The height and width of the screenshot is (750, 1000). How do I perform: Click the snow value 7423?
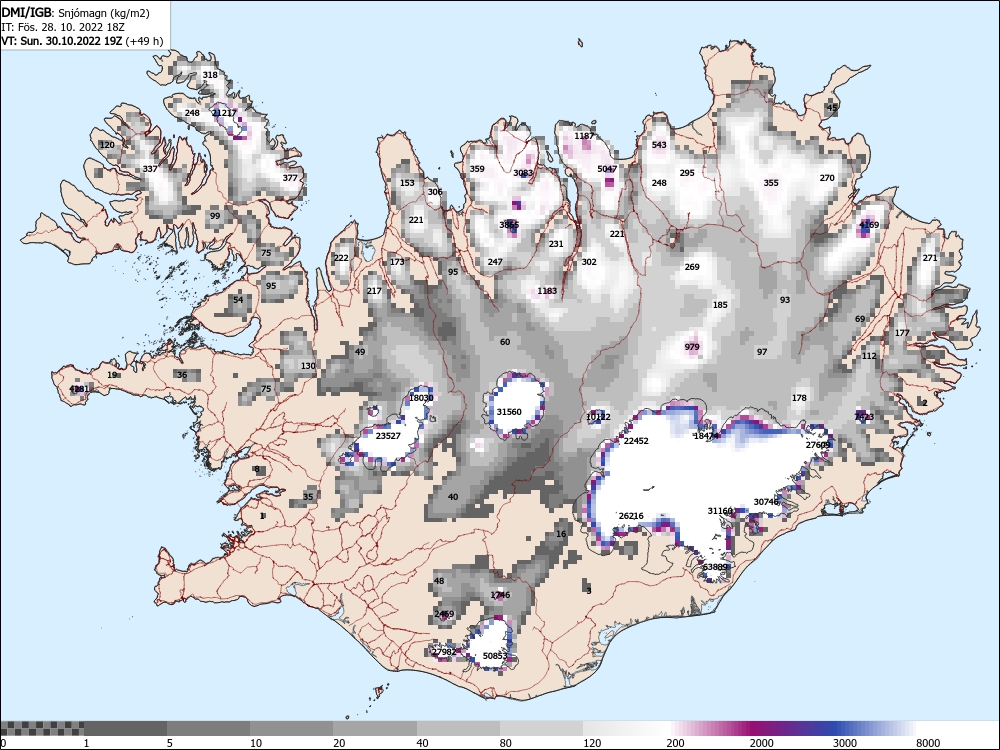point(864,417)
